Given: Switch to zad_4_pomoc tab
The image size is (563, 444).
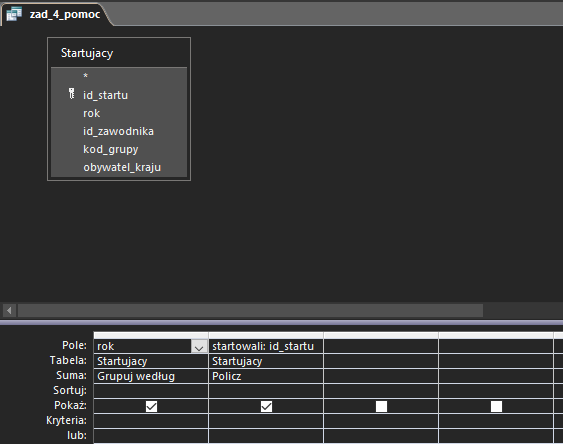Looking at the screenshot, I should pos(56,14).
